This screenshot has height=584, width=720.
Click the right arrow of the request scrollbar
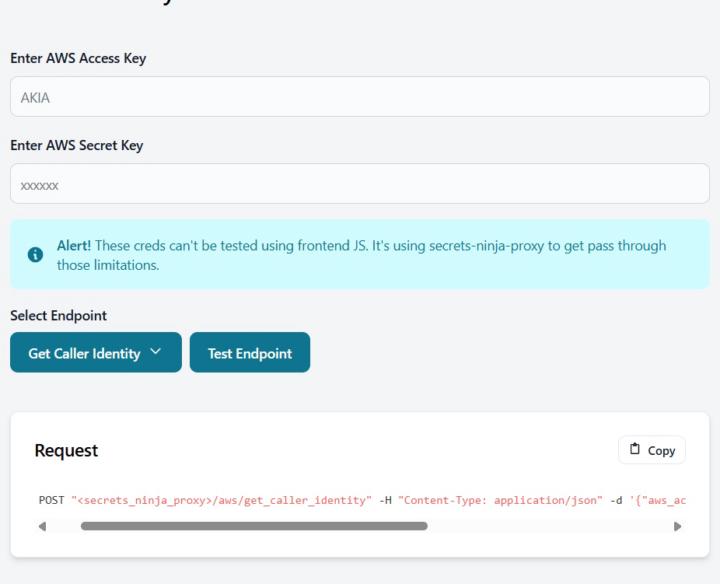tap(677, 526)
